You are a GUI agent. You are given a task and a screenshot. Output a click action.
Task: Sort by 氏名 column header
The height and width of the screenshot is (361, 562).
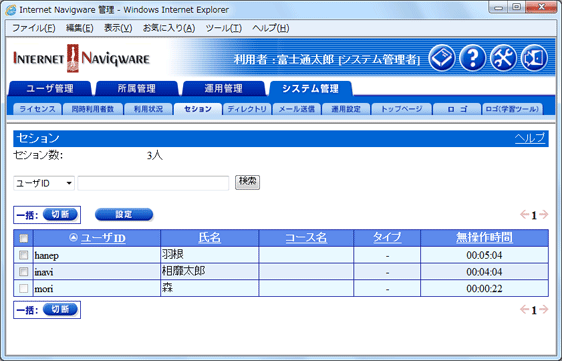210,237
